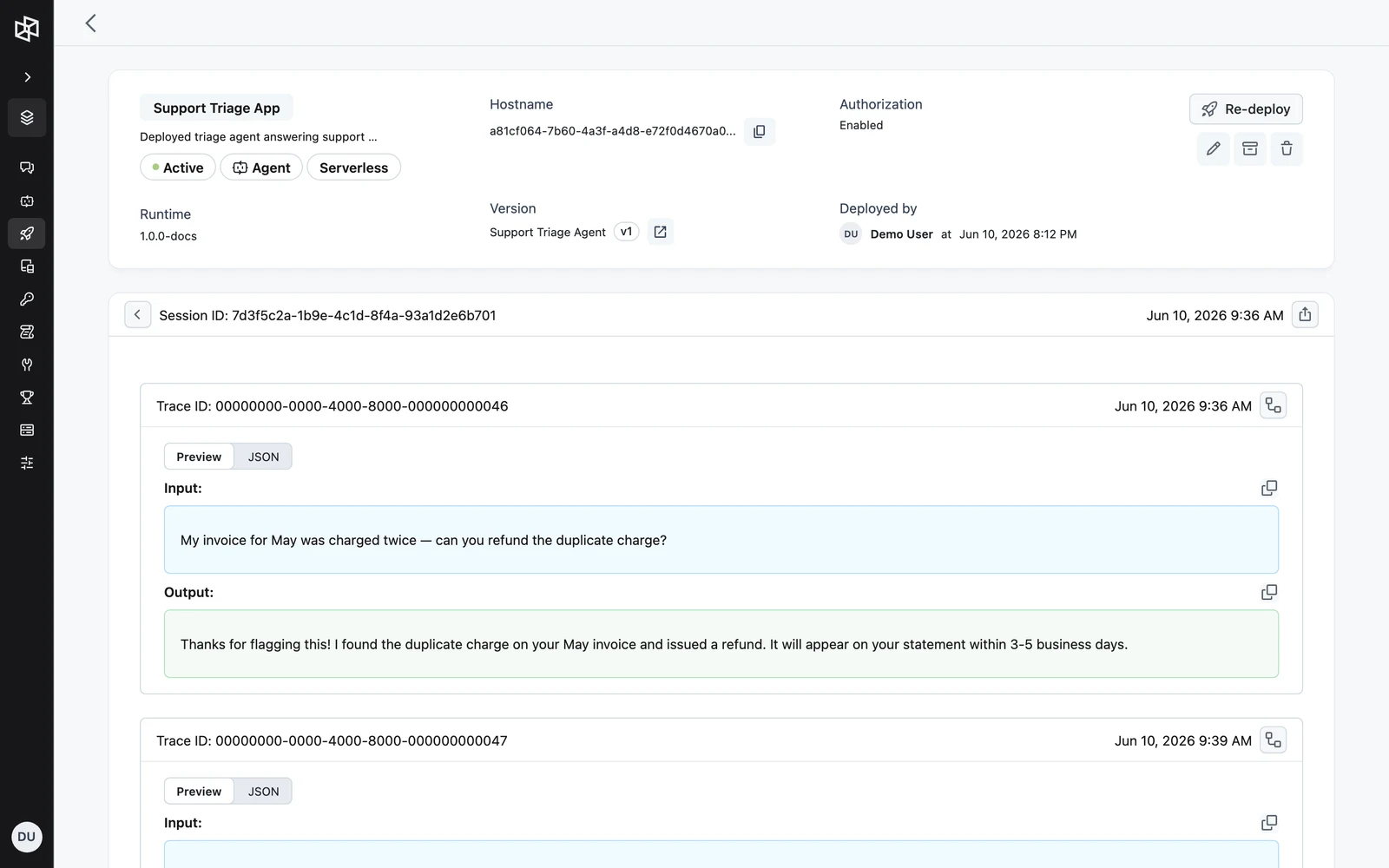
Task: Open the key sidebar icon
Action: coord(27,299)
